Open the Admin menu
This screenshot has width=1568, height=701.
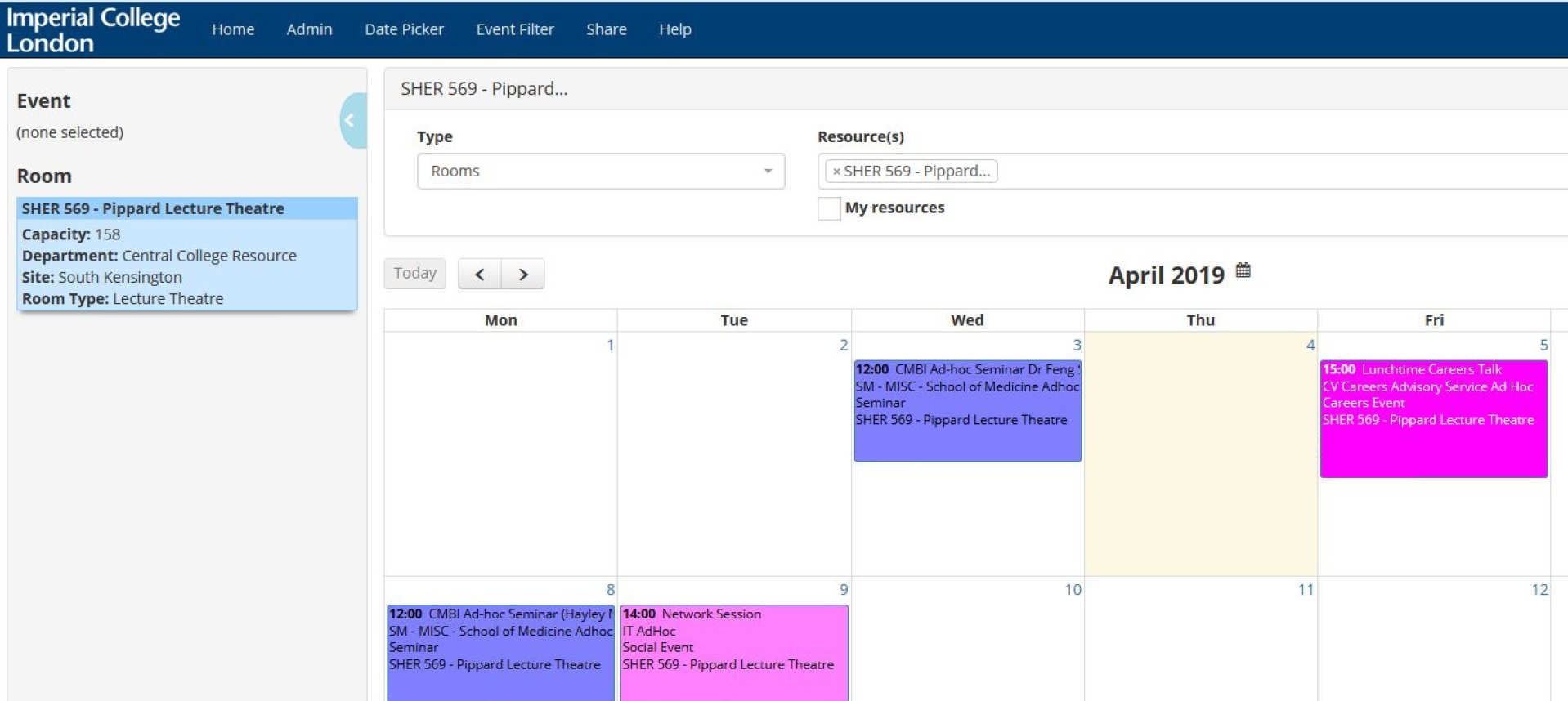click(x=309, y=29)
